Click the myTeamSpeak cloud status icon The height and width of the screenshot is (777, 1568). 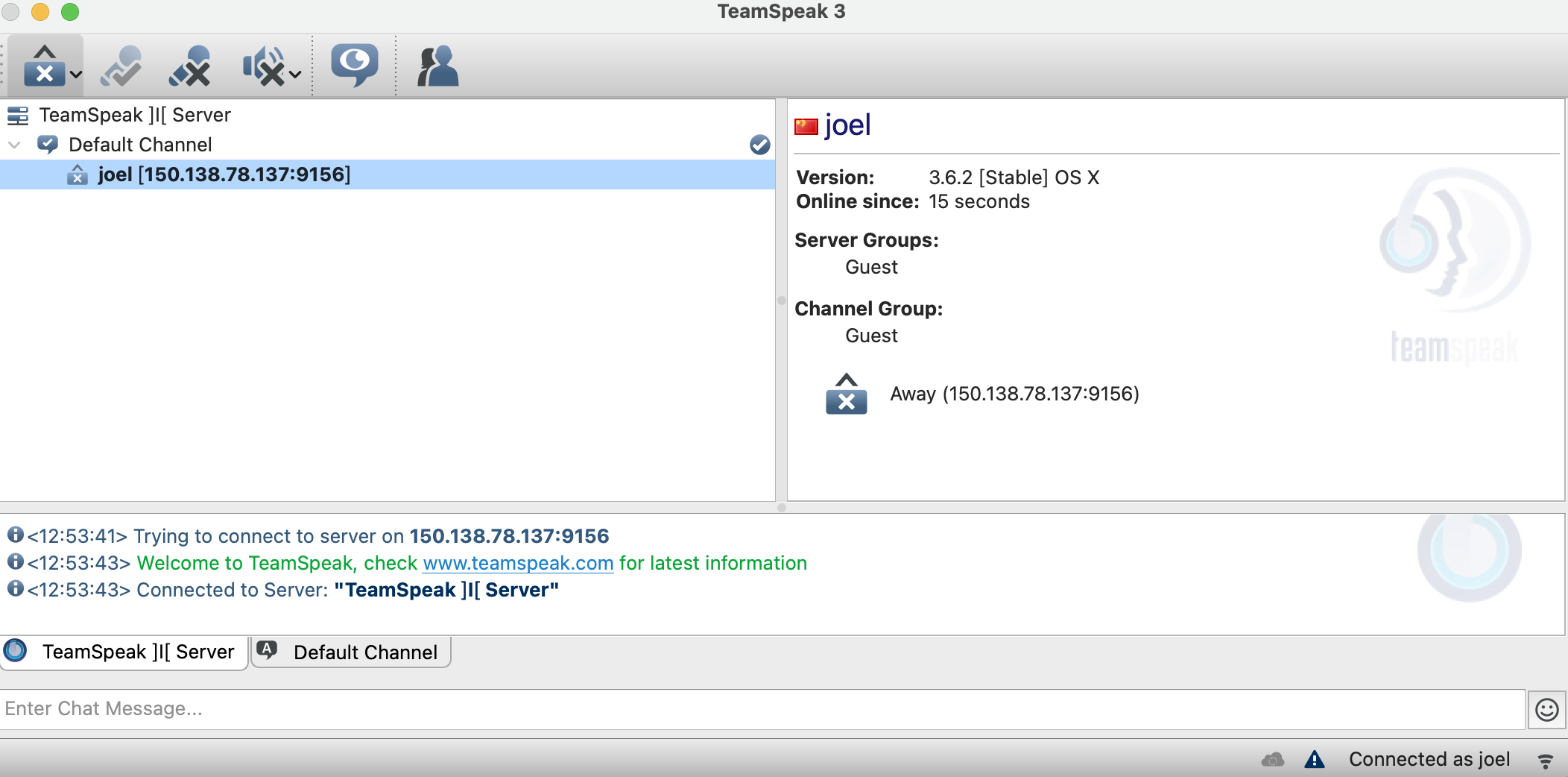tap(1273, 759)
